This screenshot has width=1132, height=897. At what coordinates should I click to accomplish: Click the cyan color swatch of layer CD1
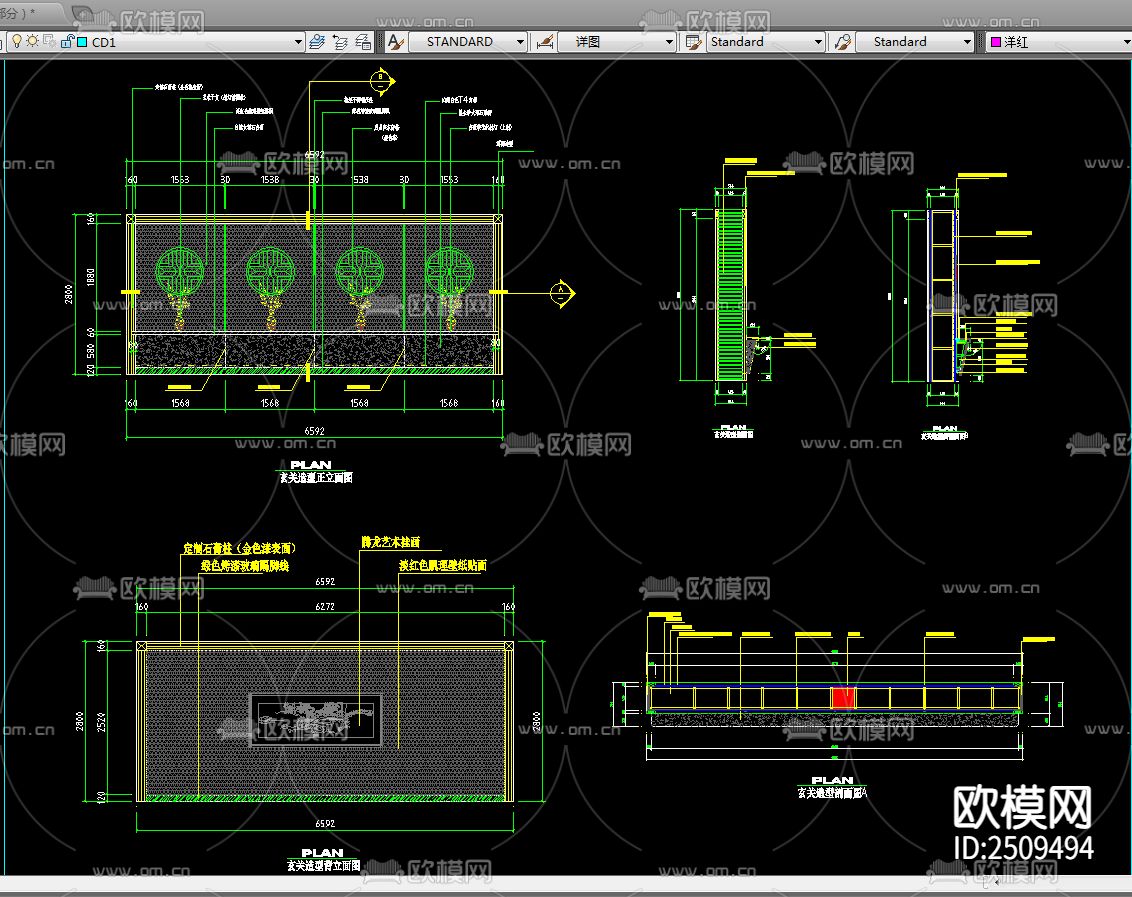(82, 42)
